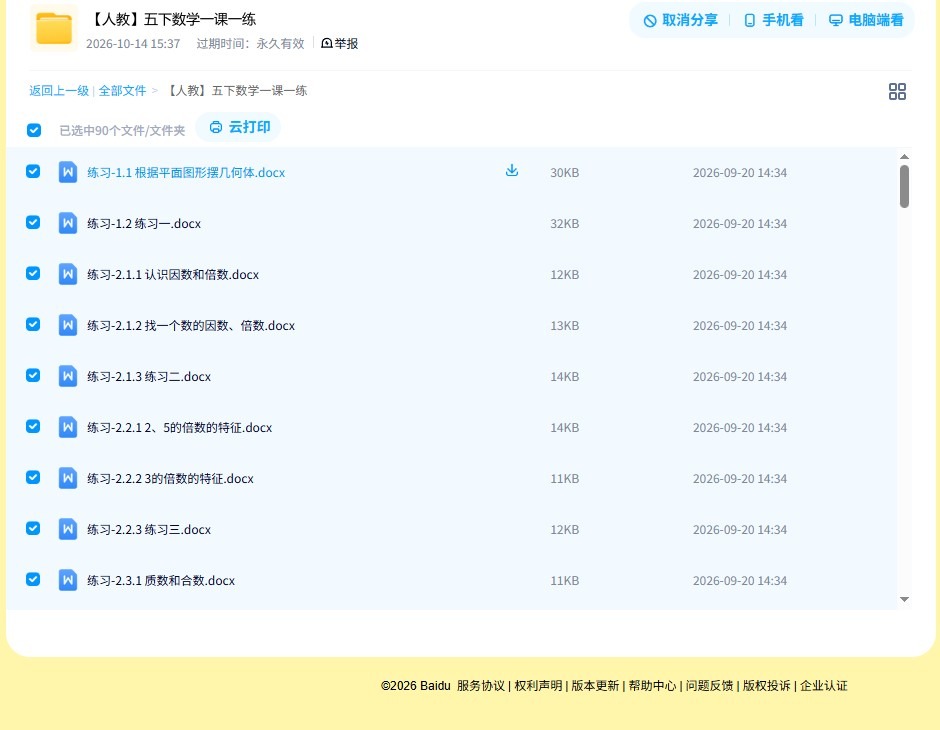Click 32KB size of 练习-1.2 row

click(565, 224)
